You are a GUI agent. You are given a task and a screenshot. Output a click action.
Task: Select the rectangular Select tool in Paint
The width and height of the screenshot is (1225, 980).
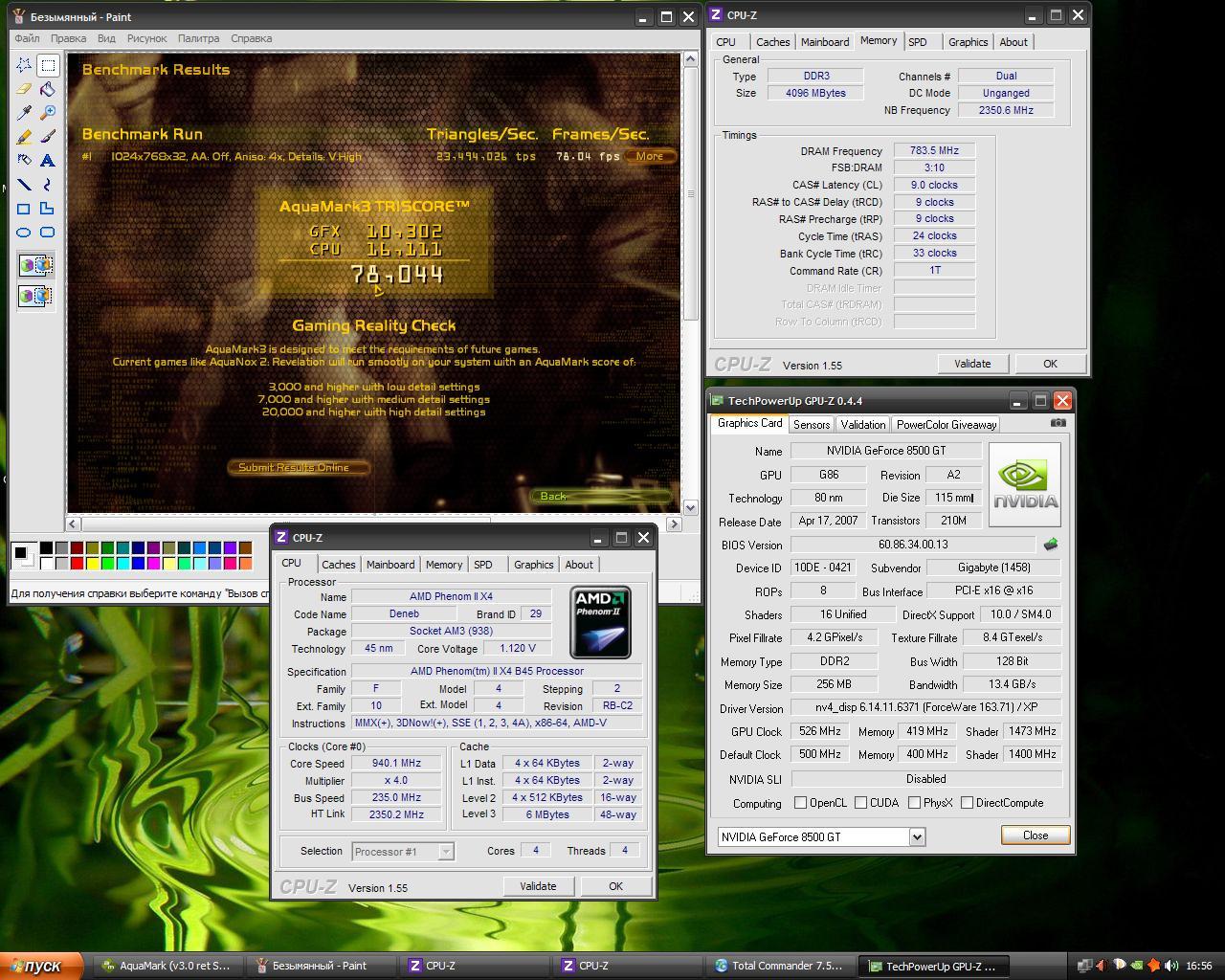[48, 65]
